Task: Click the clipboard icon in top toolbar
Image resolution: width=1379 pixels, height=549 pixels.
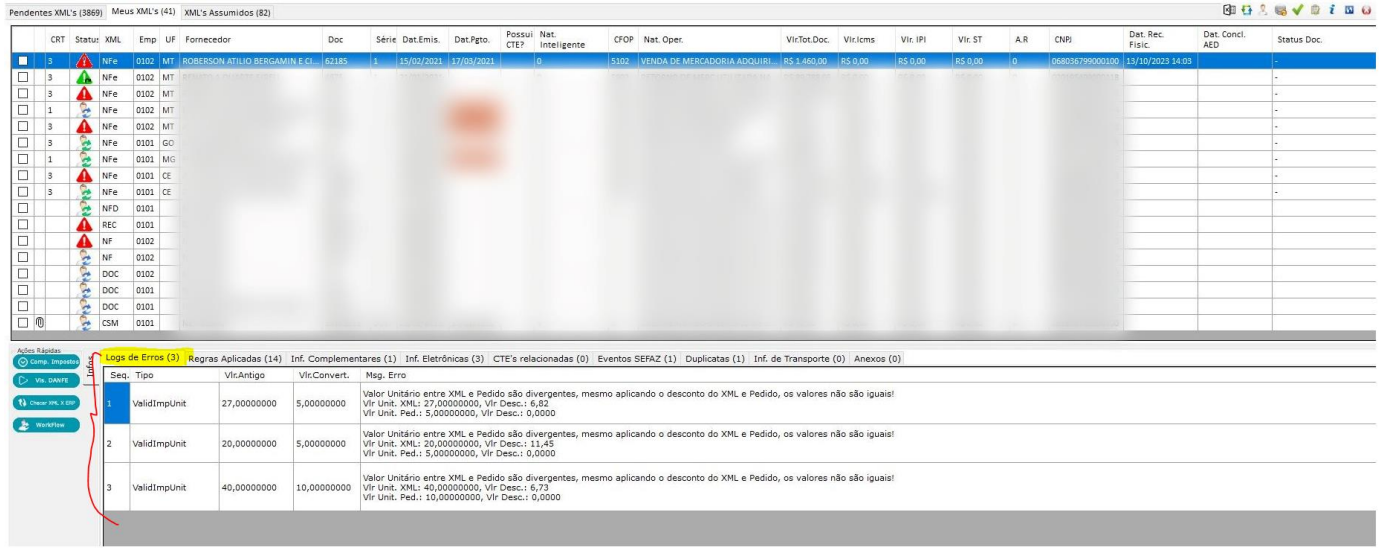Action: pyautogui.click(x=1315, y=10)
